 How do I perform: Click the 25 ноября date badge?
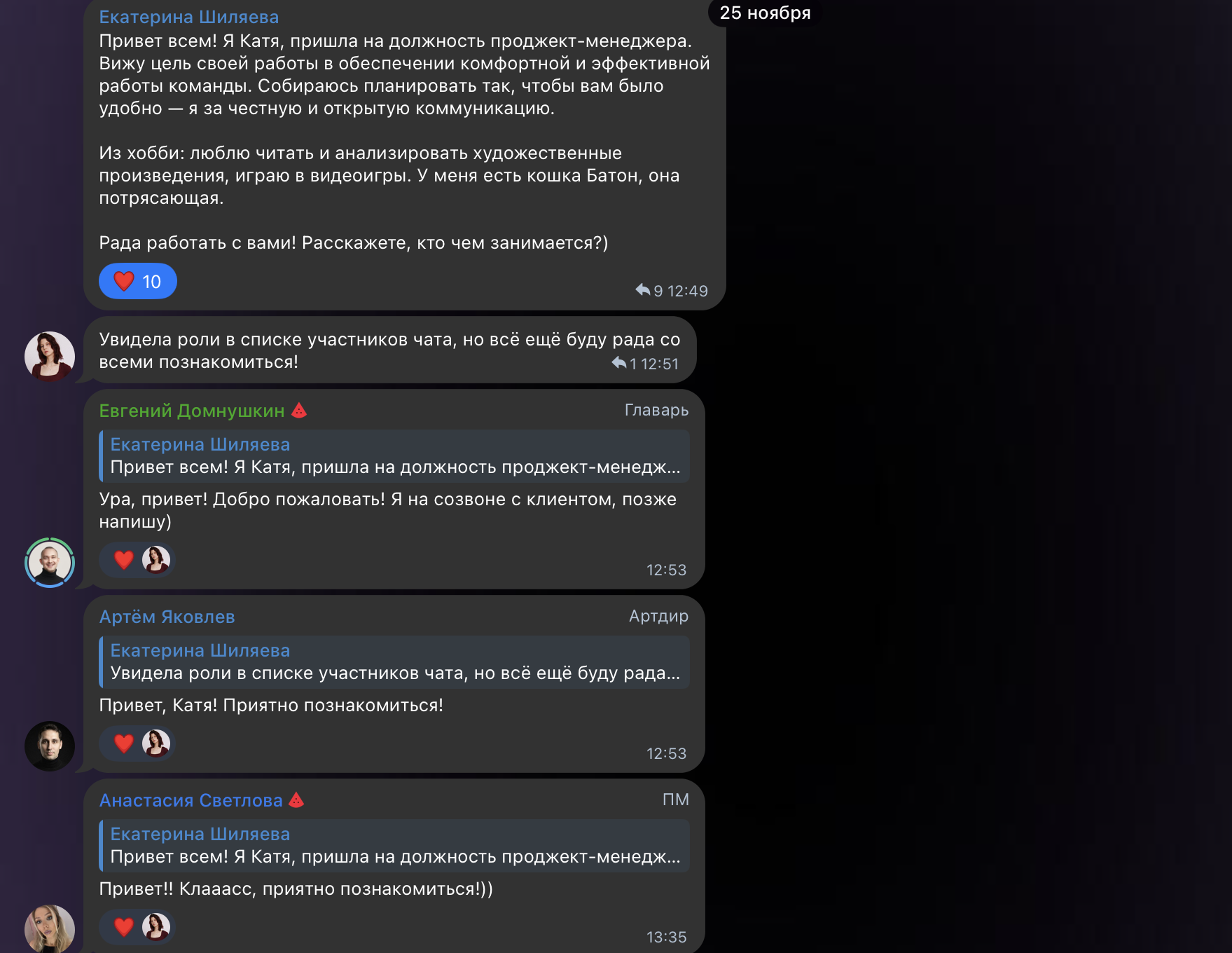(765, 13)
